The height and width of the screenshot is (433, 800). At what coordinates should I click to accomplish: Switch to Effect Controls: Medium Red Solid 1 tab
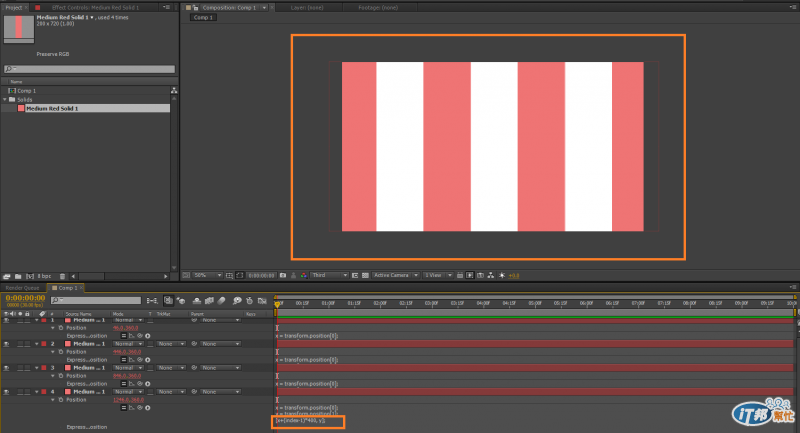(95, 8)
